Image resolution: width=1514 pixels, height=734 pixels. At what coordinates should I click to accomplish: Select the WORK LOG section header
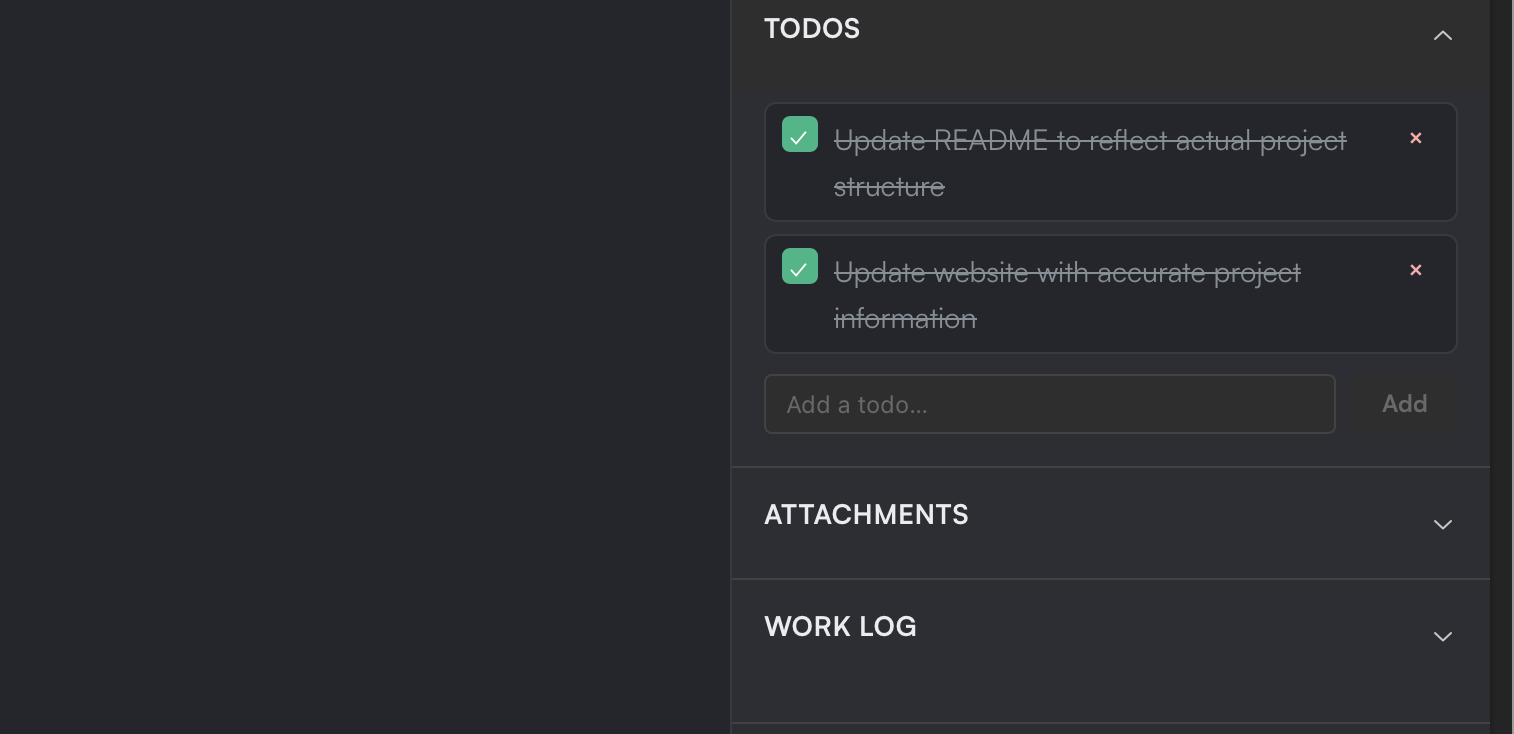tap(841, 627)
